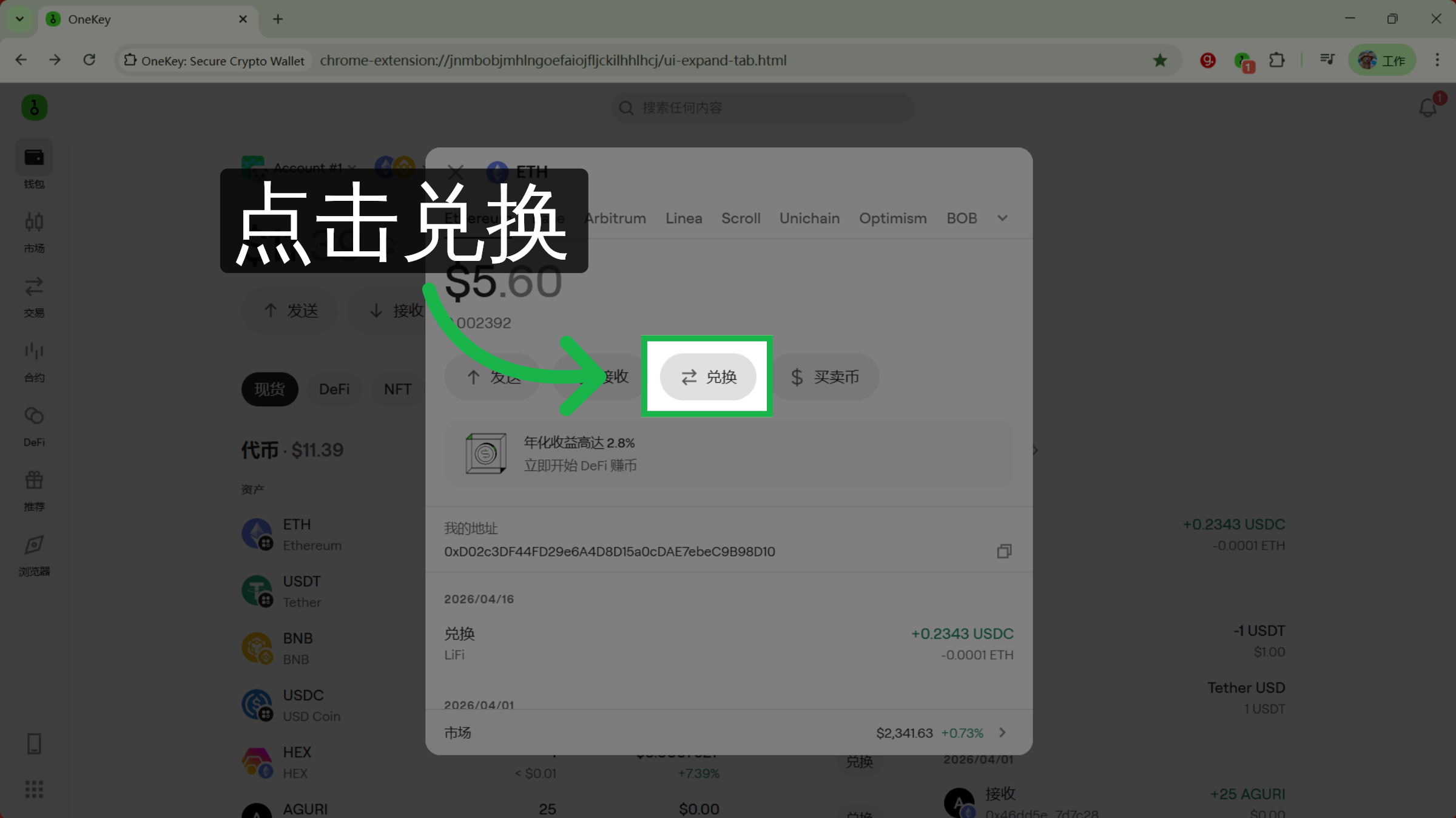Image resolution: width=1456 pixels, height=818 pixels.
Task: Open the 兑换 LiFi transaction entry
Action: coord(729,644)
